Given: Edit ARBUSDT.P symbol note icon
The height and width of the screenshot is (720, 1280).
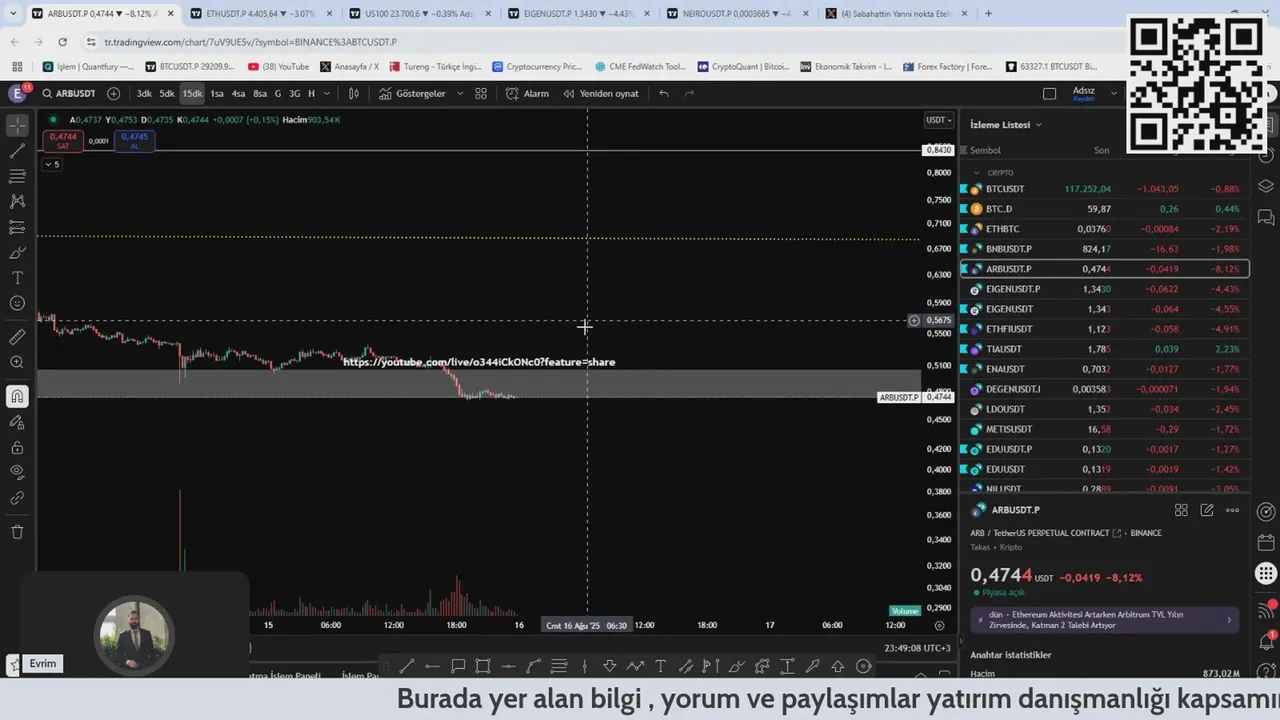Looking at the screenshot, I should [x=1207, y=510].
